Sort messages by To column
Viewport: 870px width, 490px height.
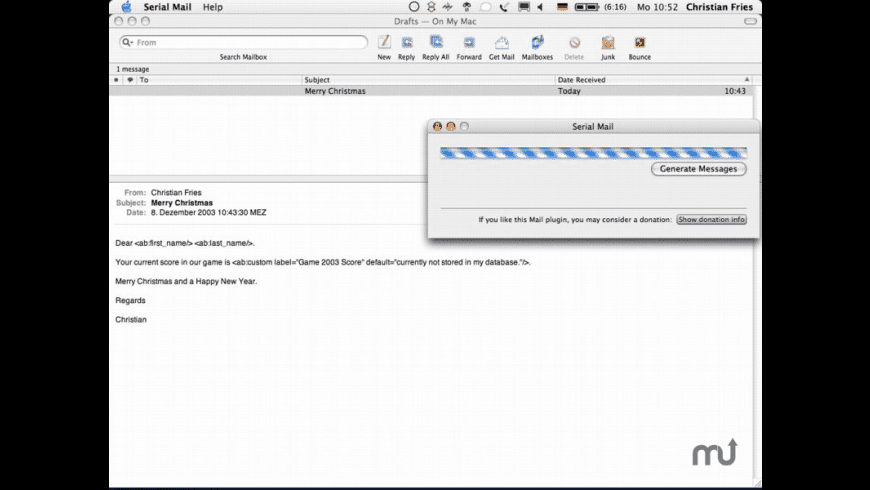(219, 80)
